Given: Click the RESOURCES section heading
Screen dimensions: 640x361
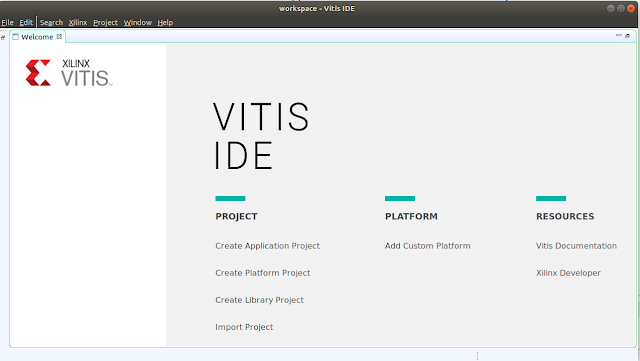Looking at the screenshot, I should click(x=565, y=216).
